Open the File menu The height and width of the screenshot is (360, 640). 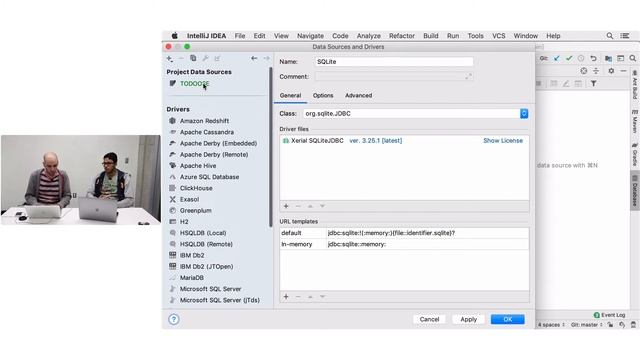240,36
